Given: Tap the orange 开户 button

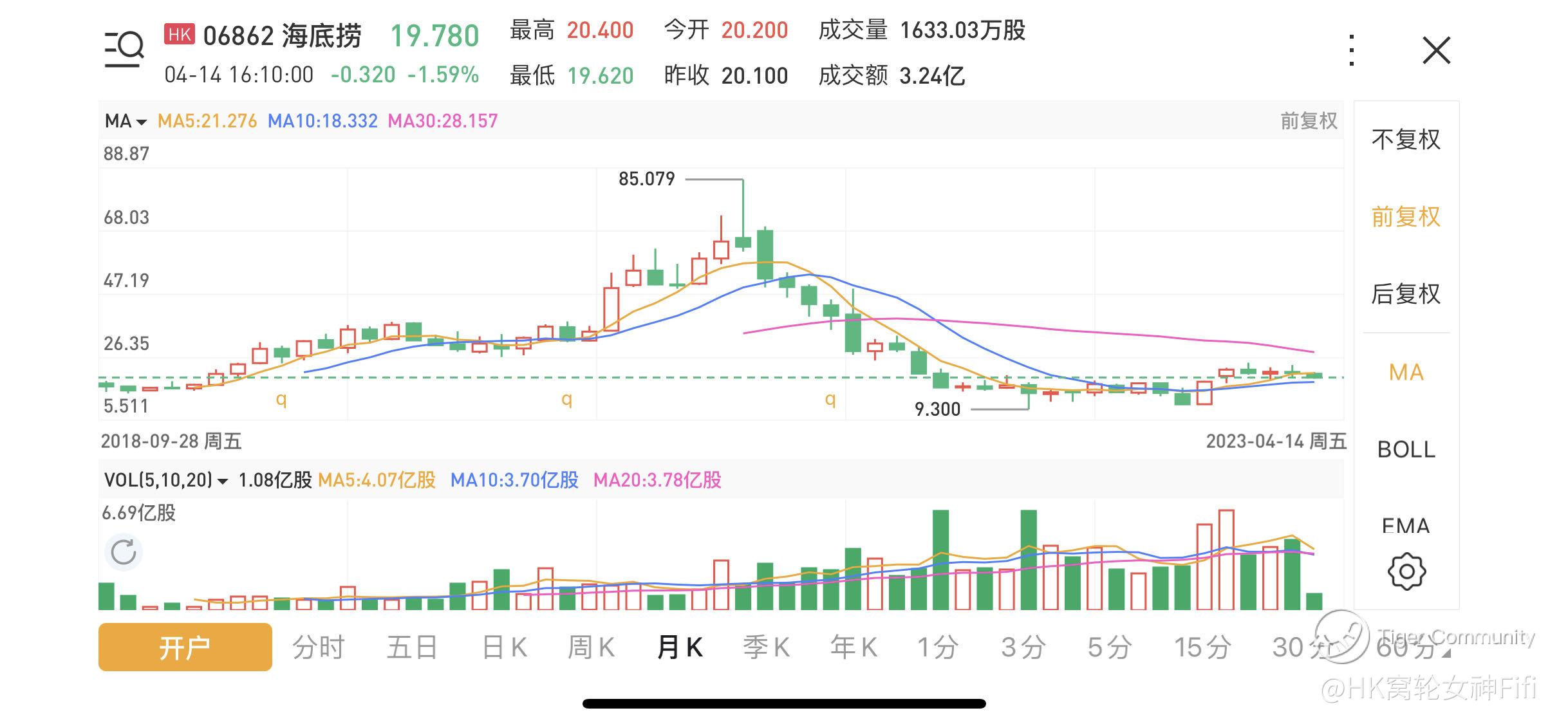Looking at the screenshot, I should 185,647.
